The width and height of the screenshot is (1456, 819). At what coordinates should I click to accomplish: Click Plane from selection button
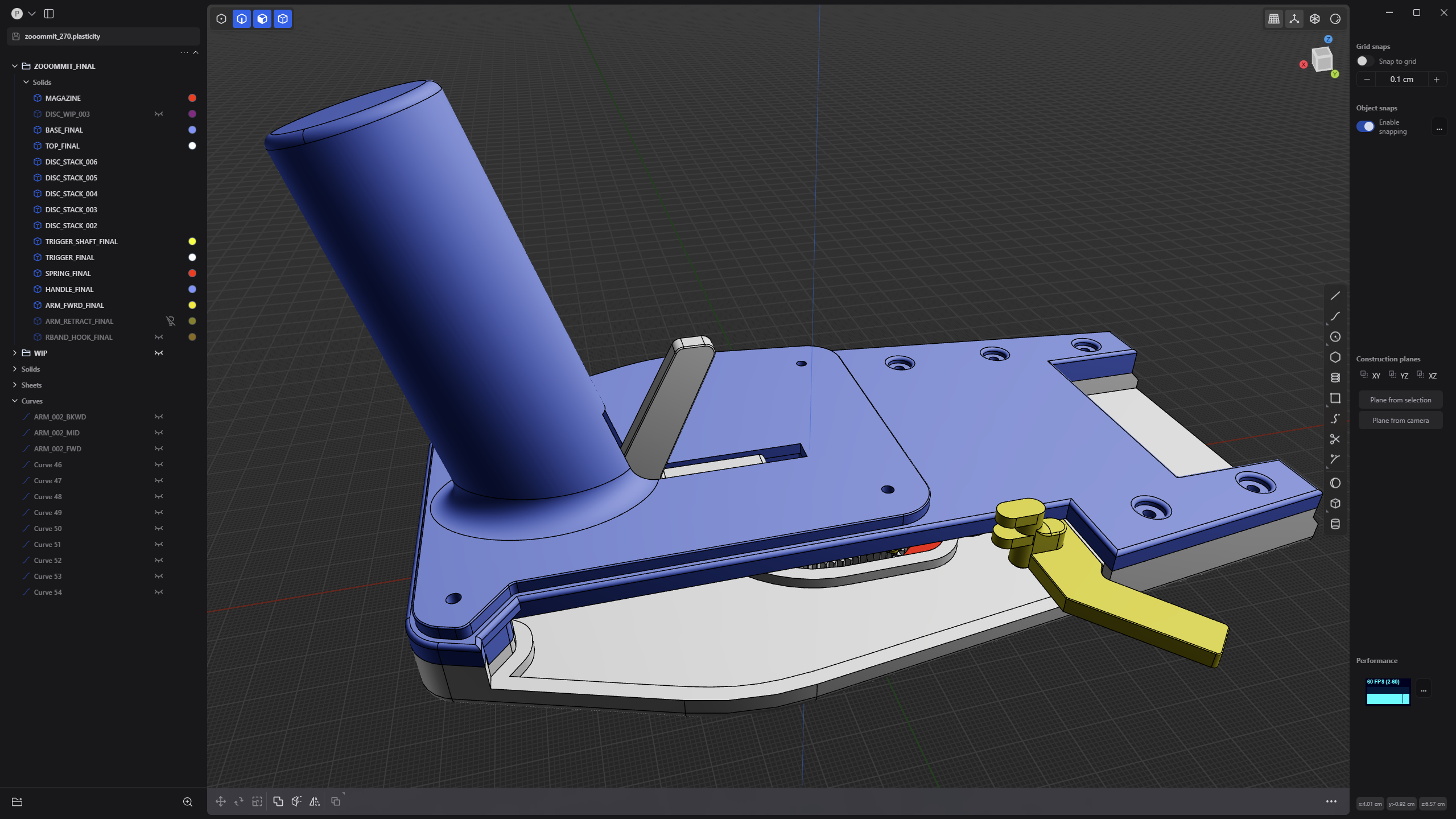(x=1400, y=400)
